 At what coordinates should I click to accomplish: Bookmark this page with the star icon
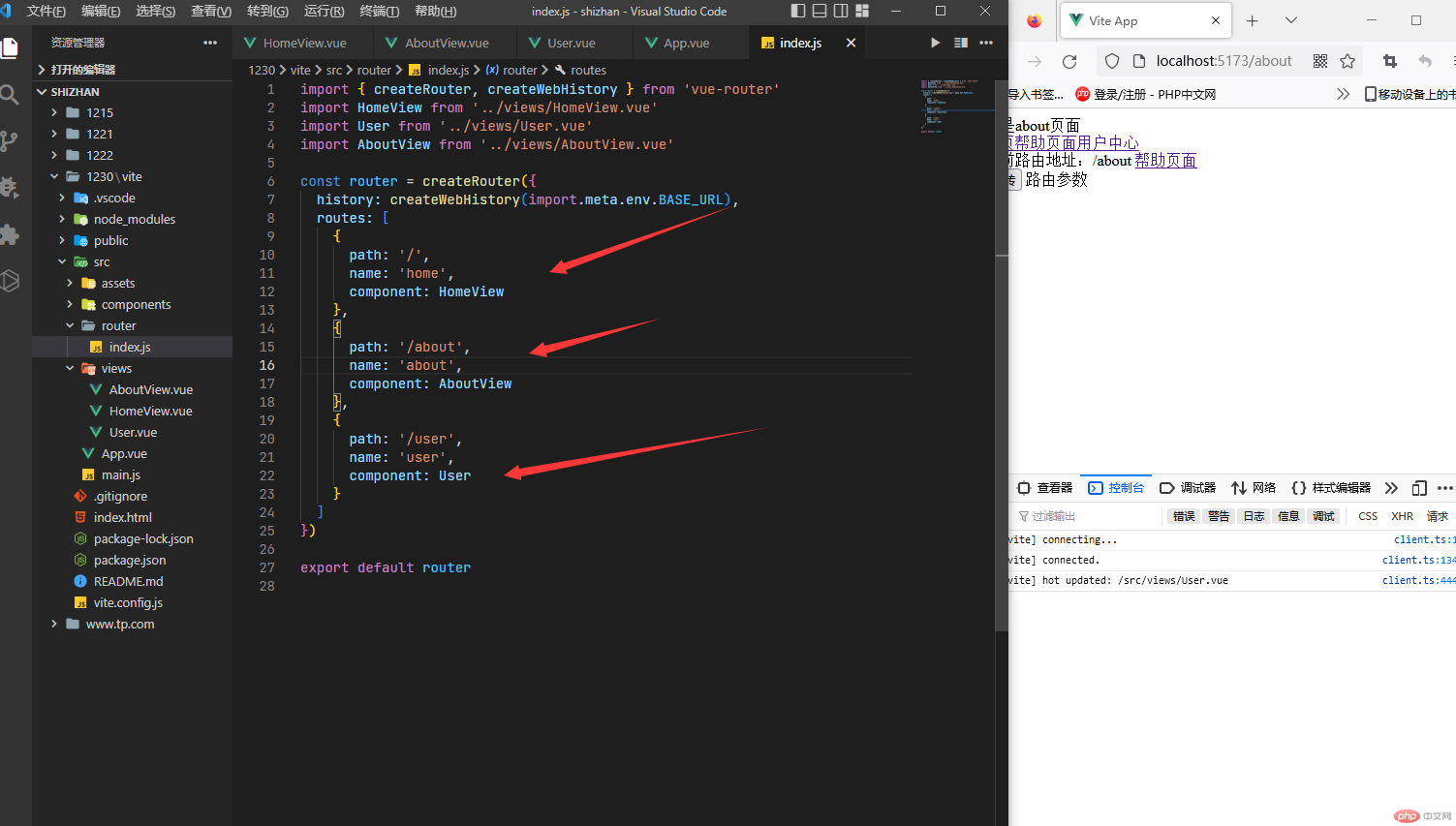[x=1348, y=61]
